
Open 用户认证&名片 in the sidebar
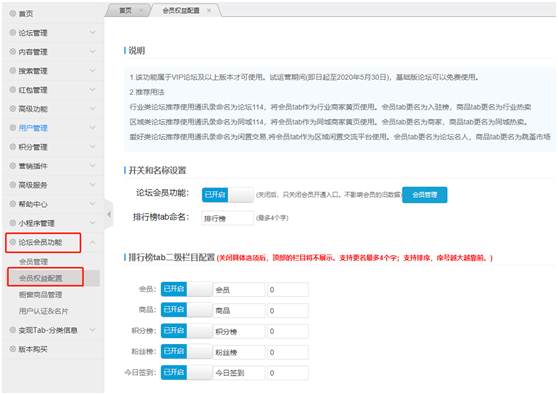(x=43, y=311)
